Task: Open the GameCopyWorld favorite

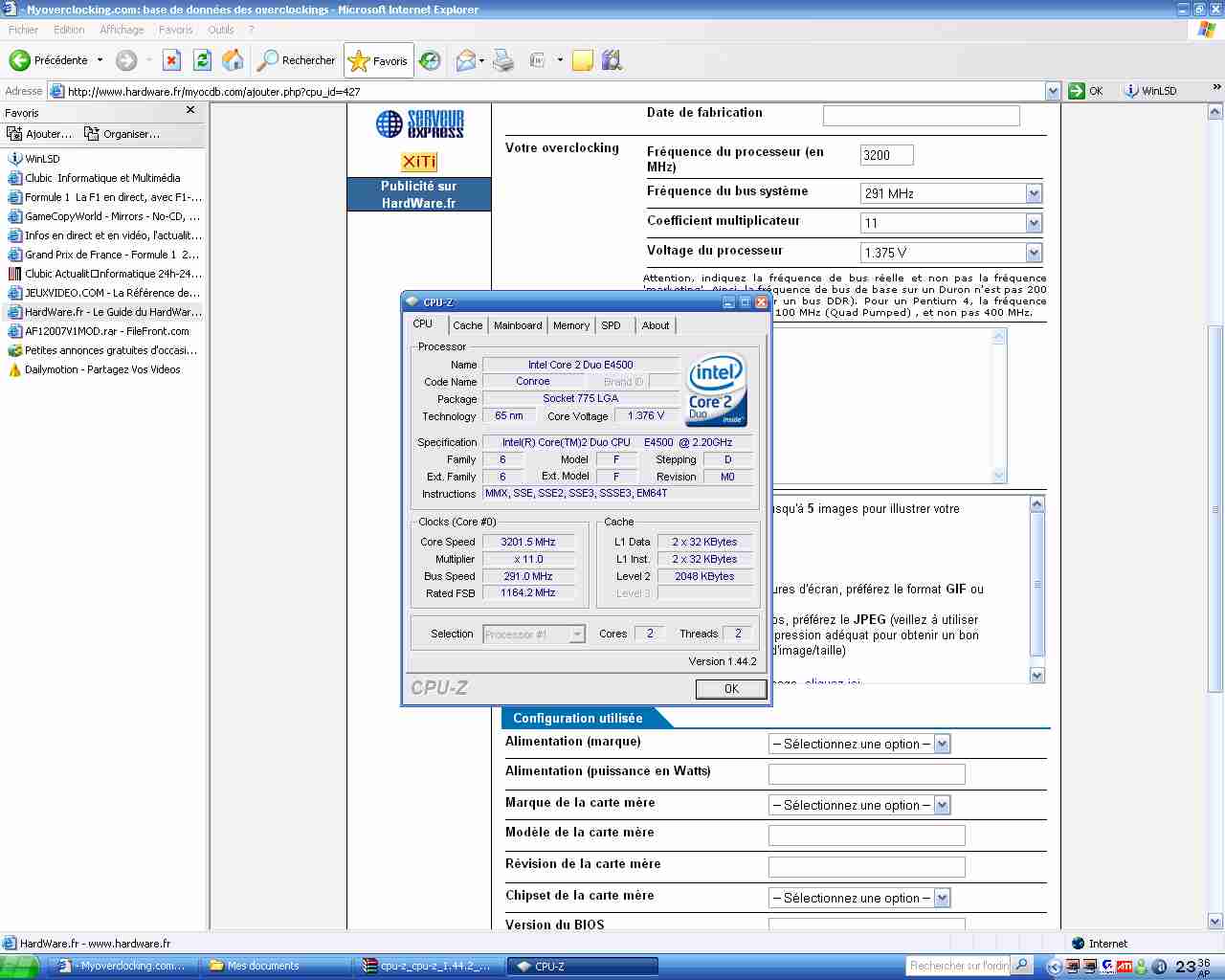Action: 105,216
